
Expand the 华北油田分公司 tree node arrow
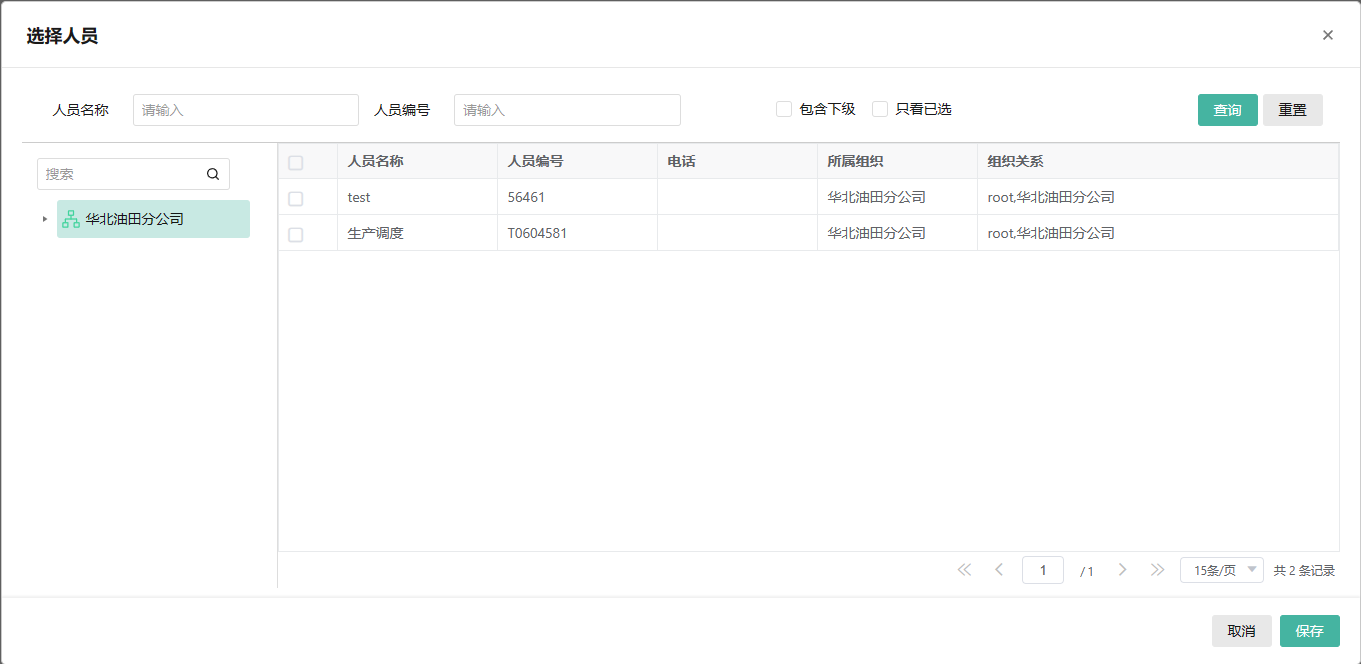[44, 219]
